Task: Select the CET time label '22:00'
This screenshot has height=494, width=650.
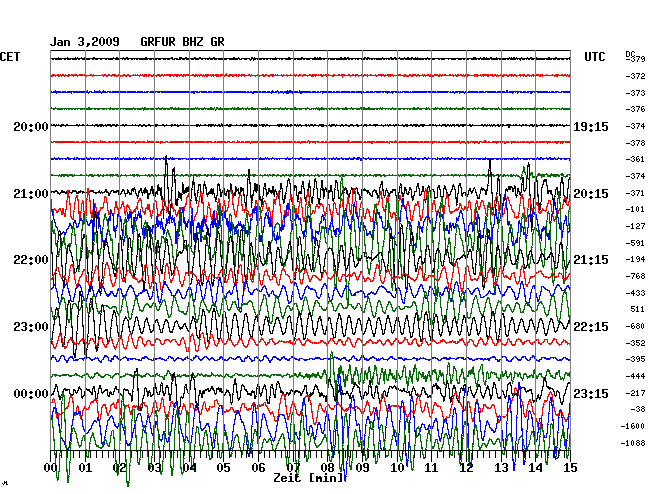Action: click(31, 260)
